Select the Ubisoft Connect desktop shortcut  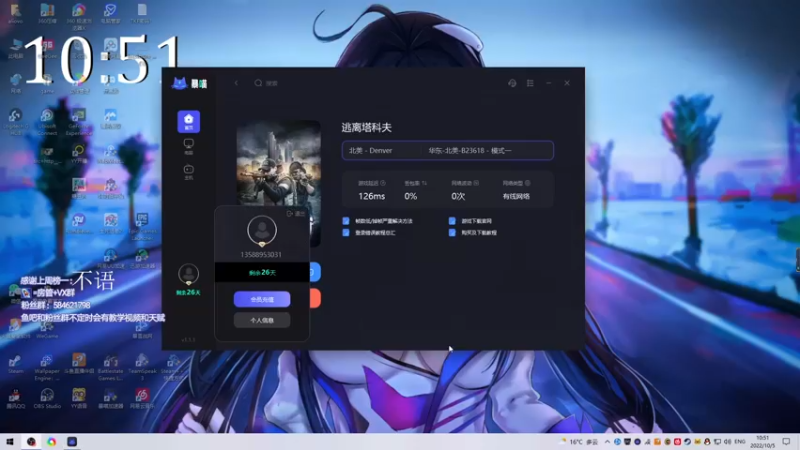point(47,122)
